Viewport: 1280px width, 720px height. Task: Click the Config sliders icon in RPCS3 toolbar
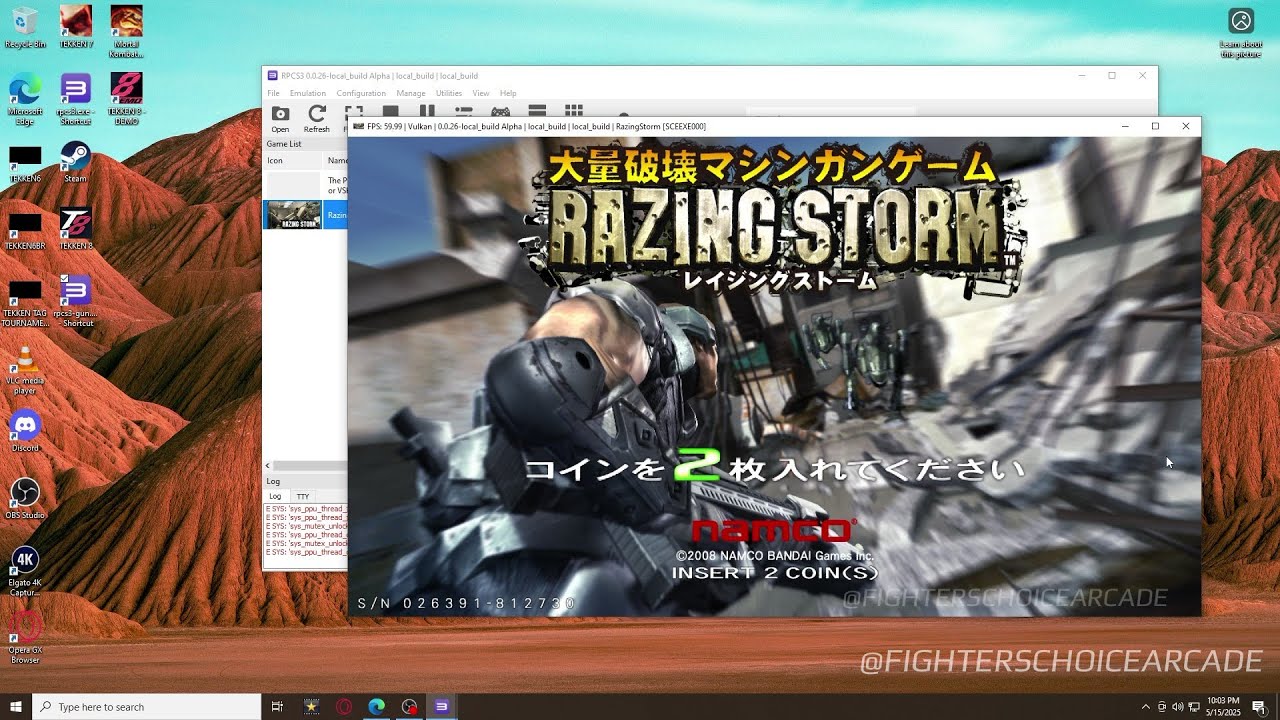coord(463,112)
